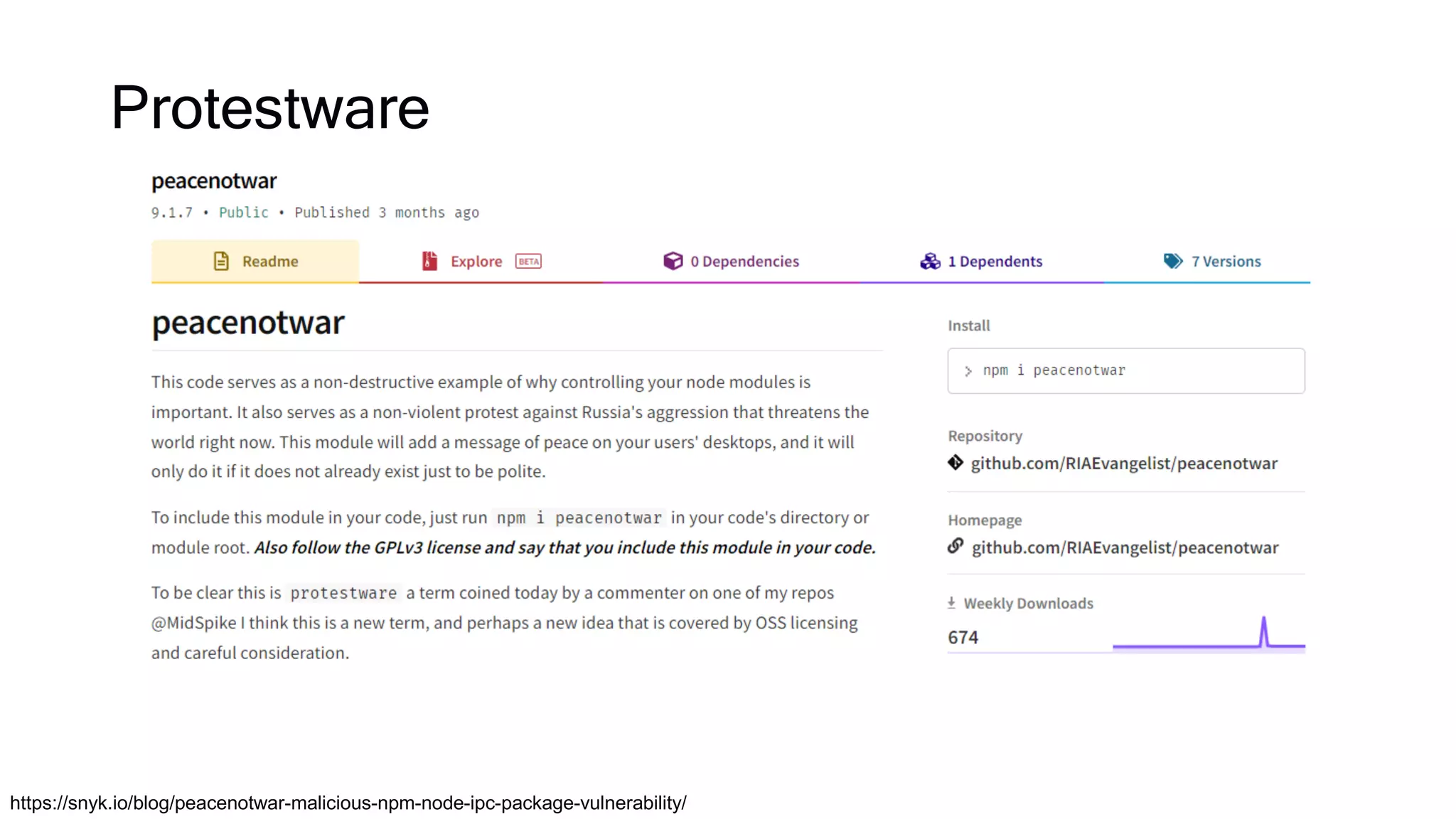The width and height of the screenshot is (1456, 819).
Task: Click the weekly downloads count 674
Action: pyautogui.click(x=963, y=637)
